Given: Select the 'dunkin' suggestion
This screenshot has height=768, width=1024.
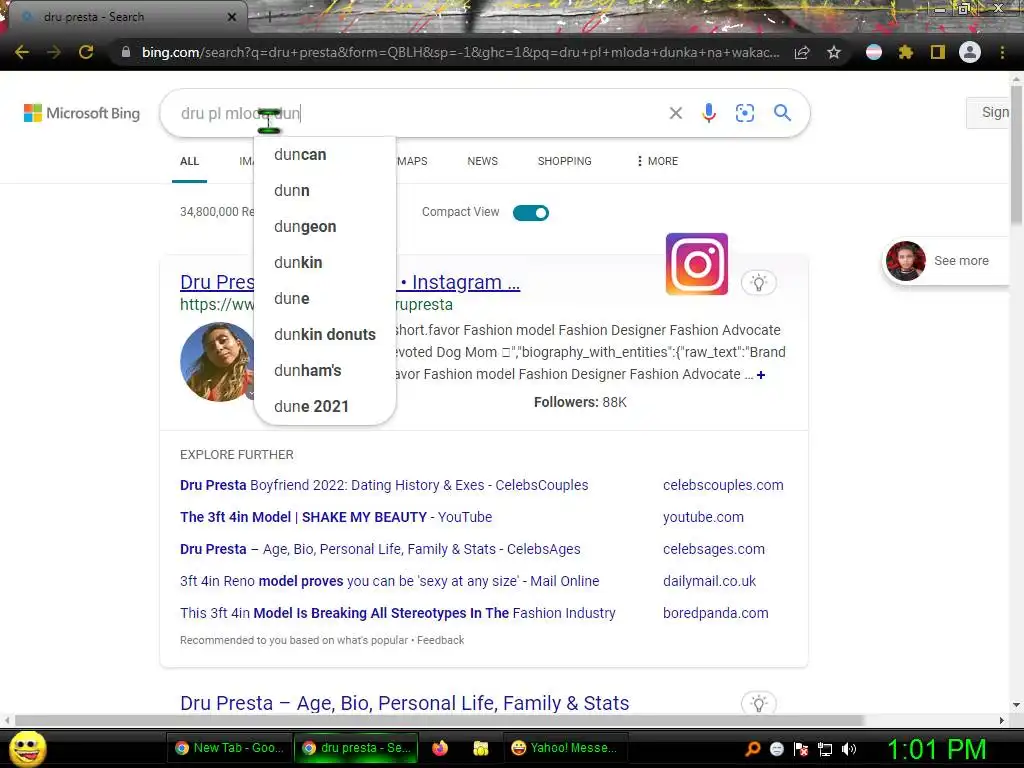Looking at the screenshot, I should 325,263.
